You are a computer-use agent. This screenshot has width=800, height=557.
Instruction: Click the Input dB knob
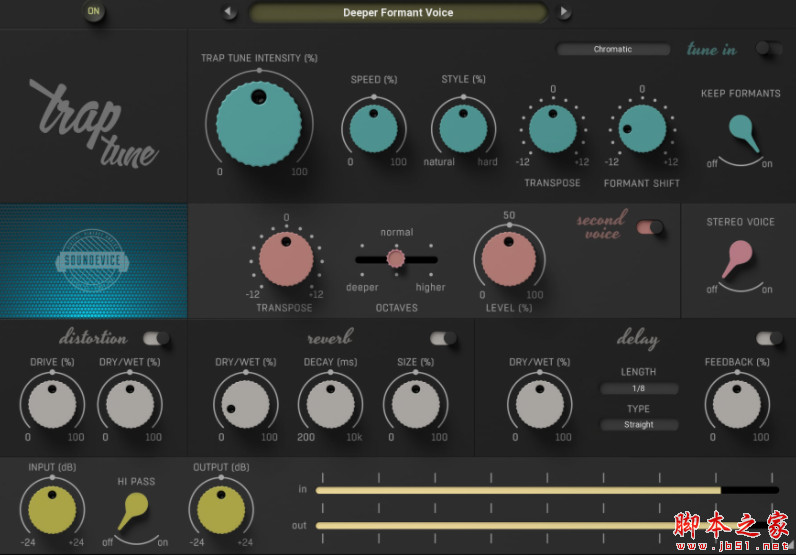[52, 510]
